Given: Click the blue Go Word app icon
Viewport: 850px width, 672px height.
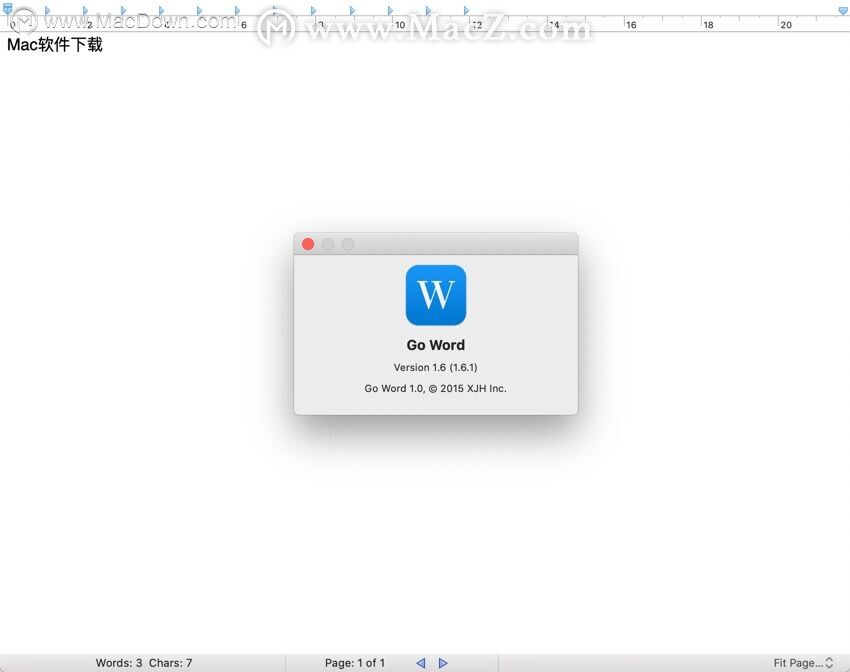Looking at the screenshot, I should point(436,295).
